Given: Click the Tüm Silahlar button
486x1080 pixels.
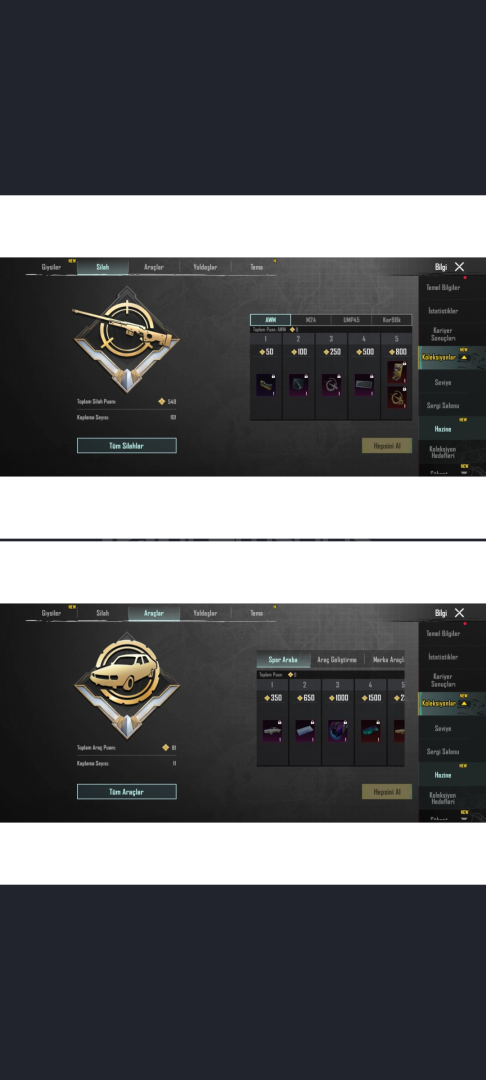Looking at the screenshot, I should (x=127, y=446).
